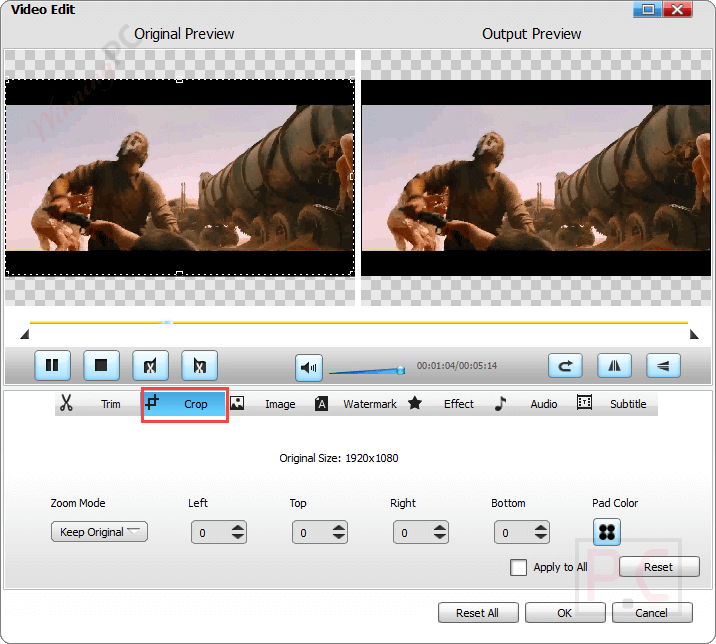Click the Output Preview video frame
Screen dimensions: 716x644
(536, 178)
